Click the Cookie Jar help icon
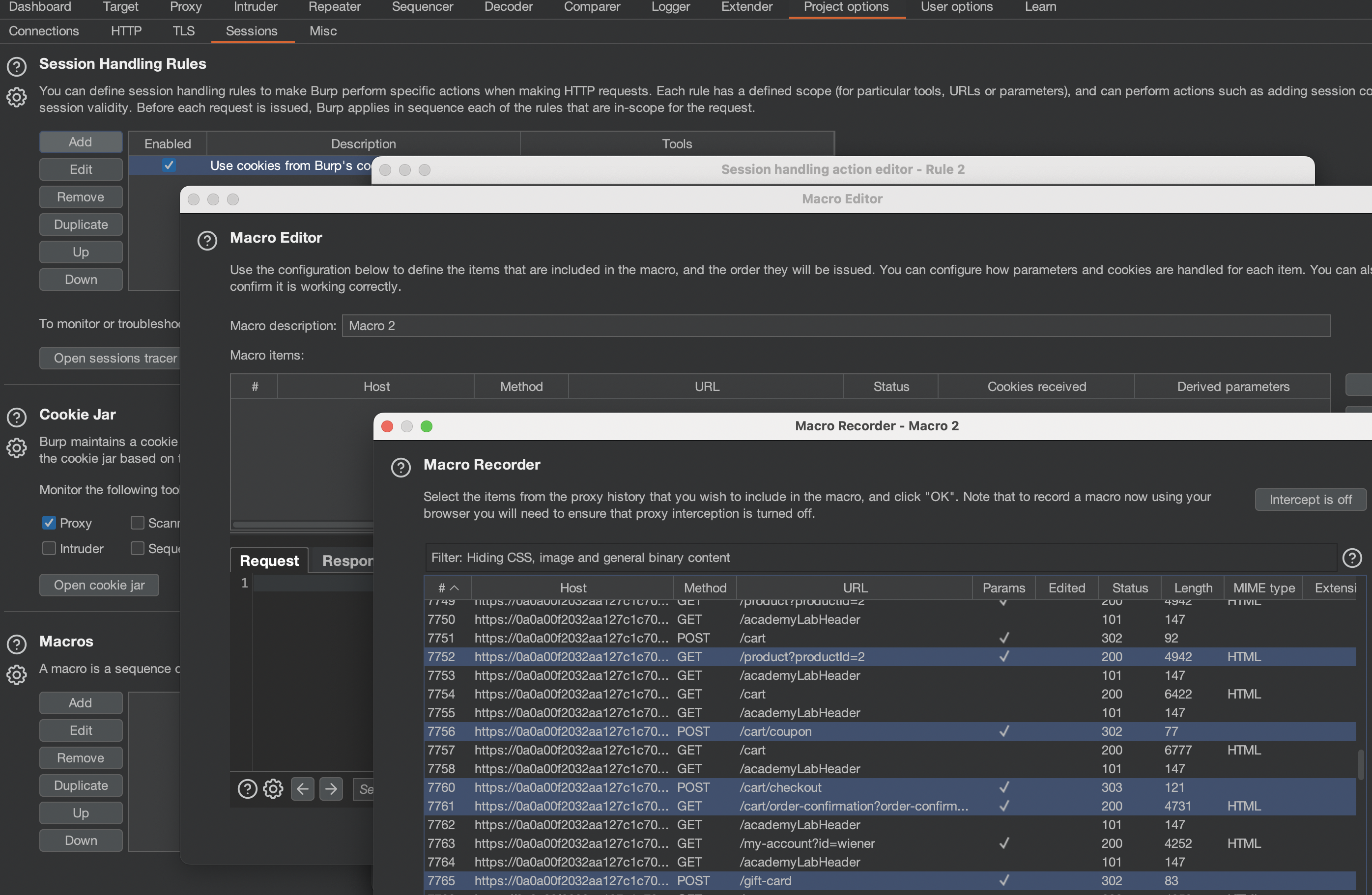 pos(16,417)
